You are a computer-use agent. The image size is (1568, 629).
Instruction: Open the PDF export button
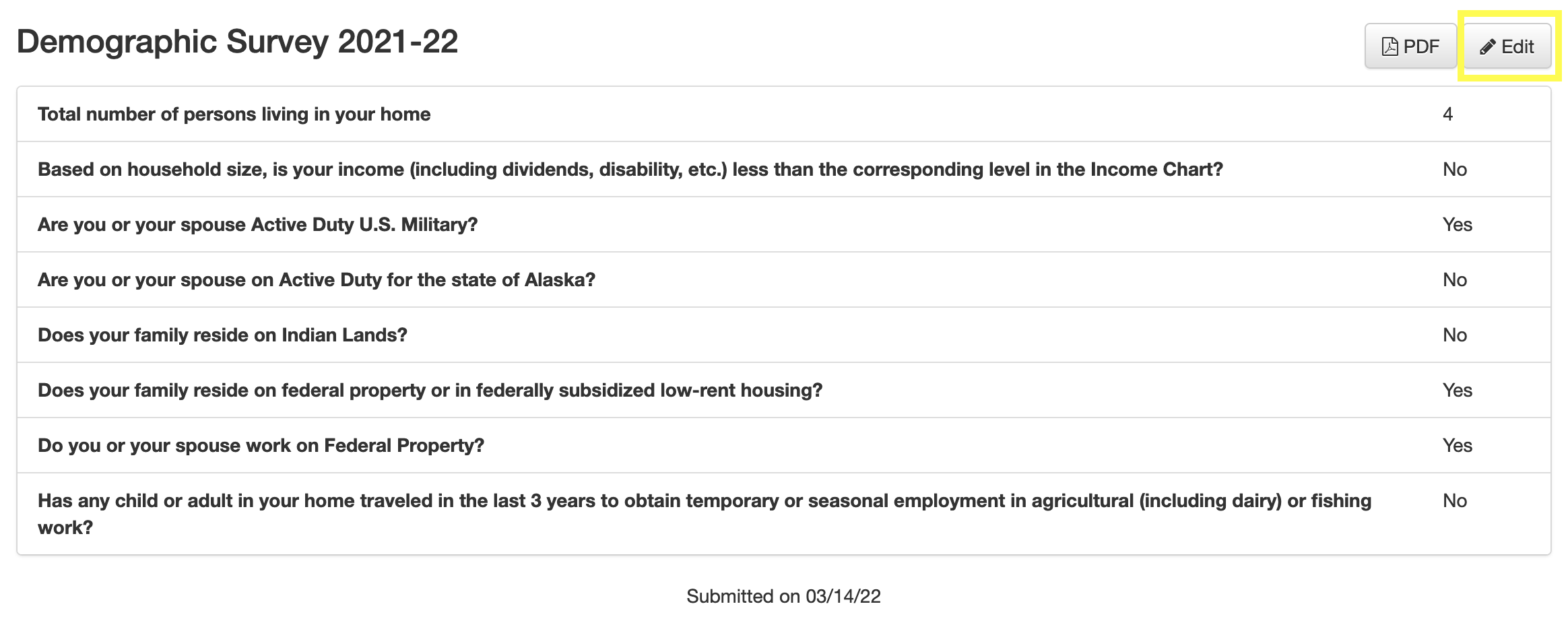tap(1410, 46)
